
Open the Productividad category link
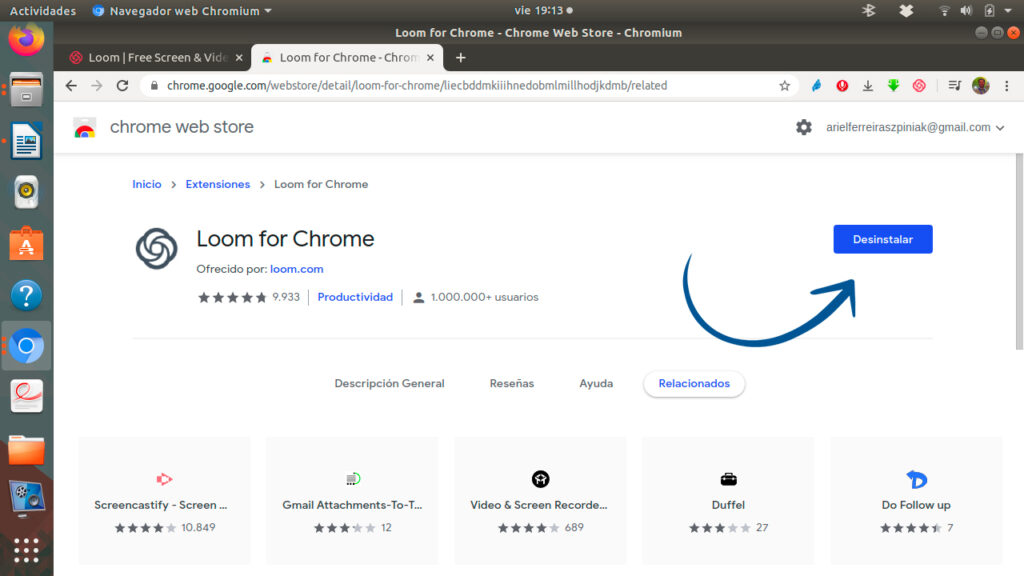355,297
